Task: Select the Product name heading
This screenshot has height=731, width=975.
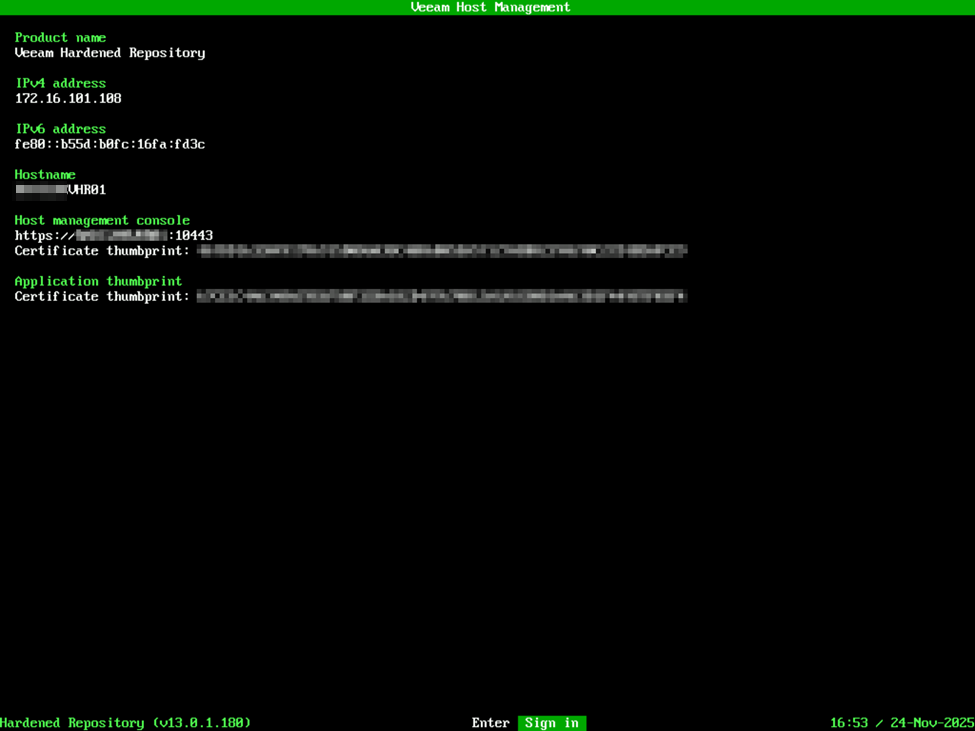Action: point(60,38)
